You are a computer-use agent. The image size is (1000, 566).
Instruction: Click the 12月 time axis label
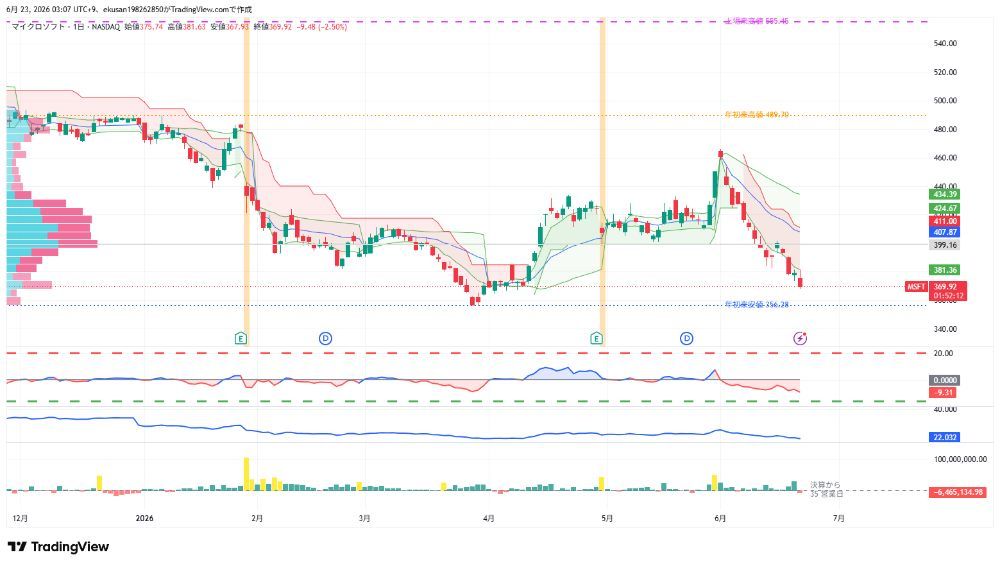coord(20,519)
